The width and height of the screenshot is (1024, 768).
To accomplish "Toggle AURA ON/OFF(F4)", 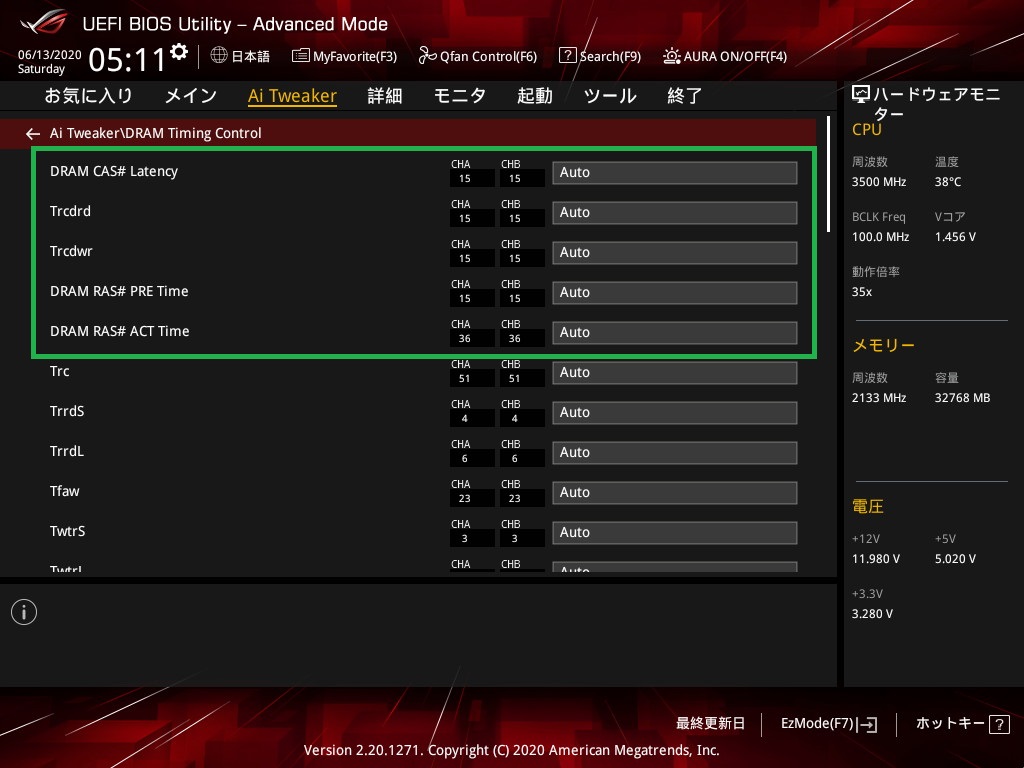I will click(x=724, y=56).
